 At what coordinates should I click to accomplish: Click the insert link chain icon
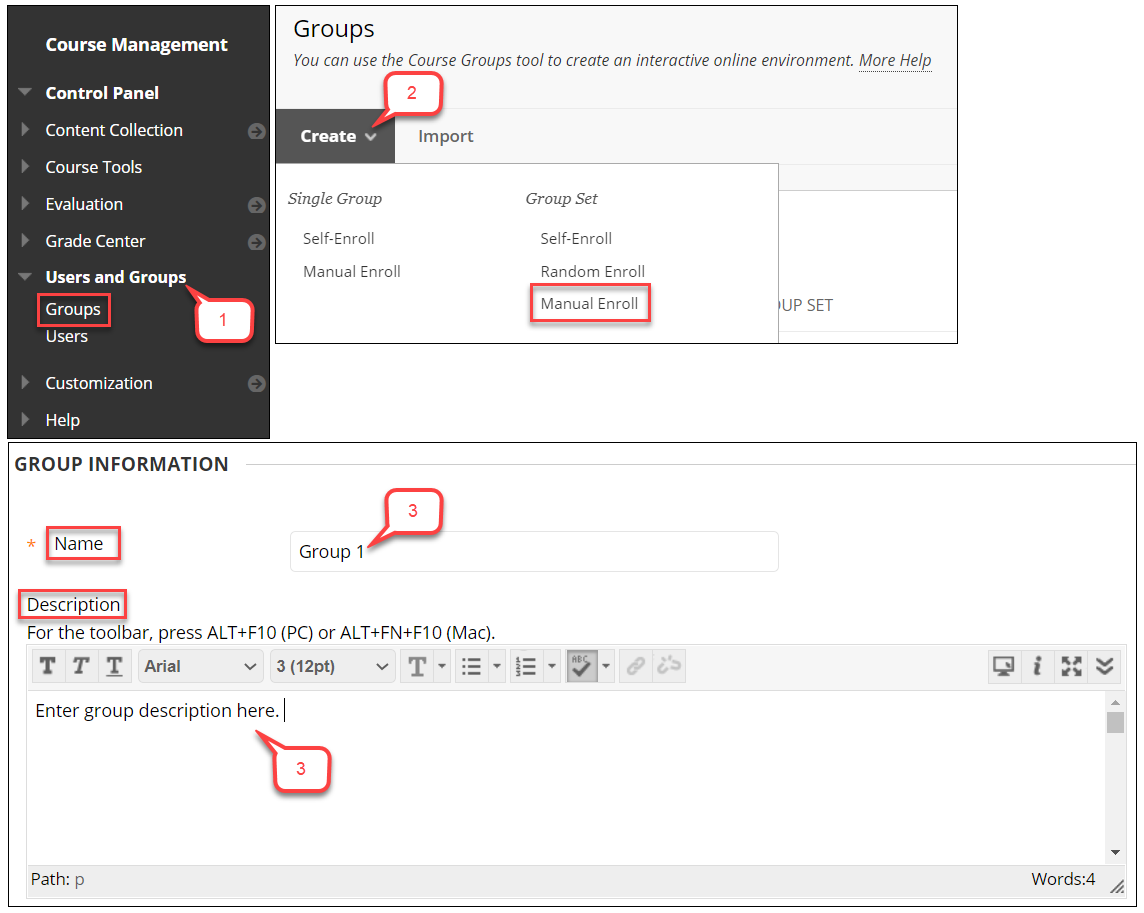[x=635, y=666]
